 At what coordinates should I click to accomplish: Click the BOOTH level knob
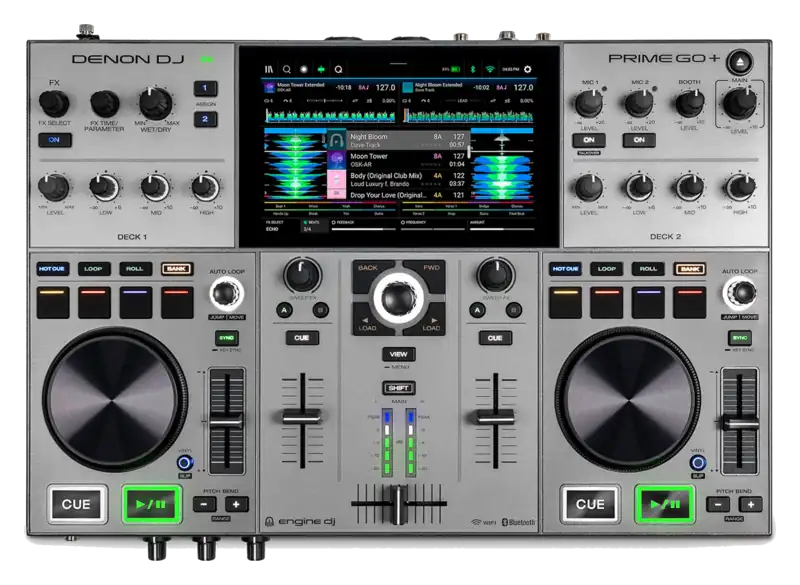coord(689,104)
